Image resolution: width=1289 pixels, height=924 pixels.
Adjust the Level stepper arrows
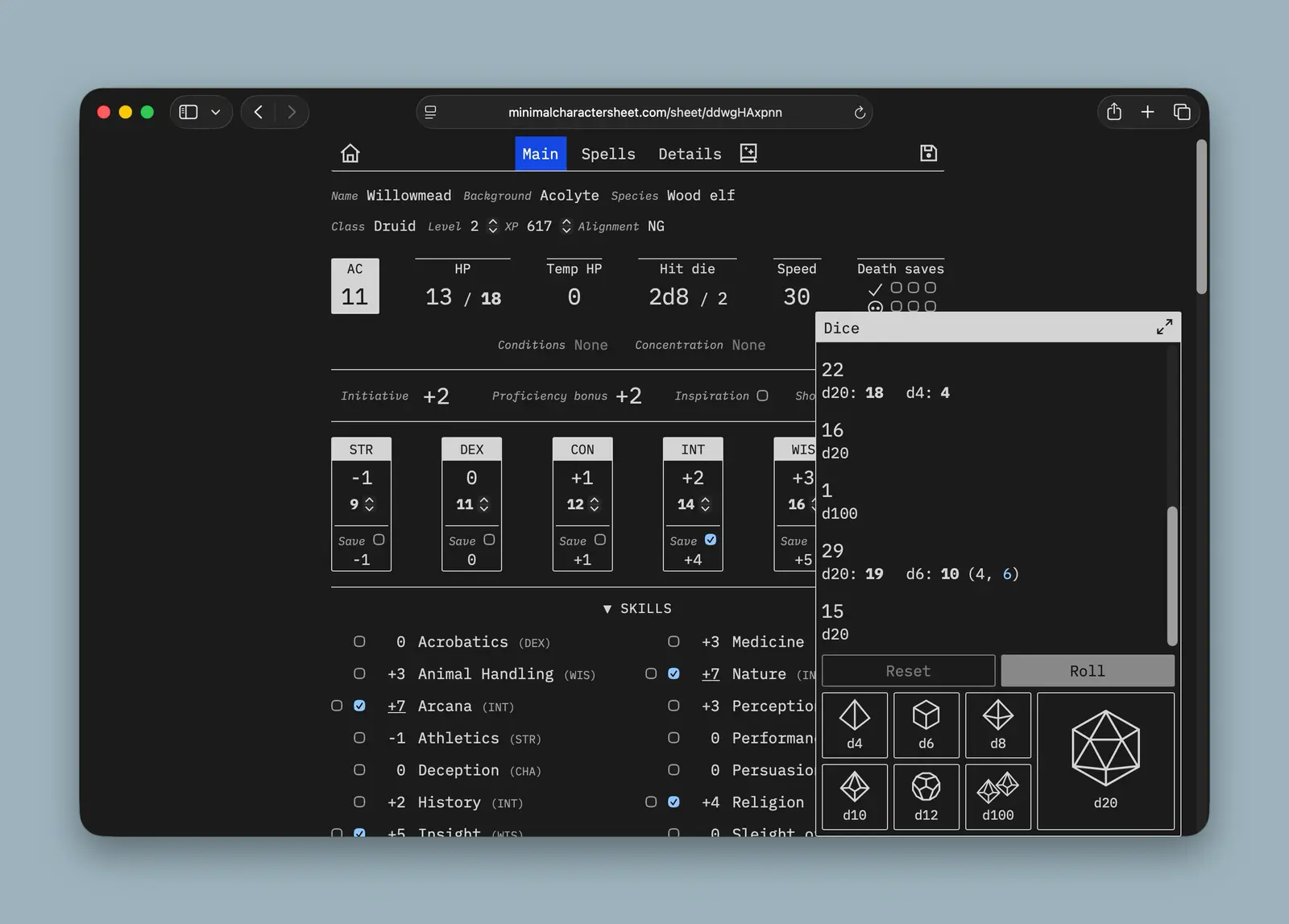click(492, 226)
